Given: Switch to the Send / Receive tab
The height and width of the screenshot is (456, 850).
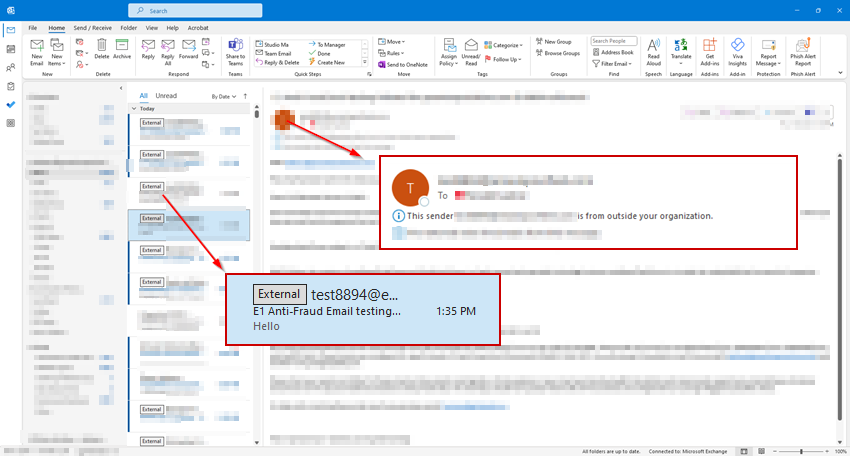Looking at the screenshot, I should 92,28.
